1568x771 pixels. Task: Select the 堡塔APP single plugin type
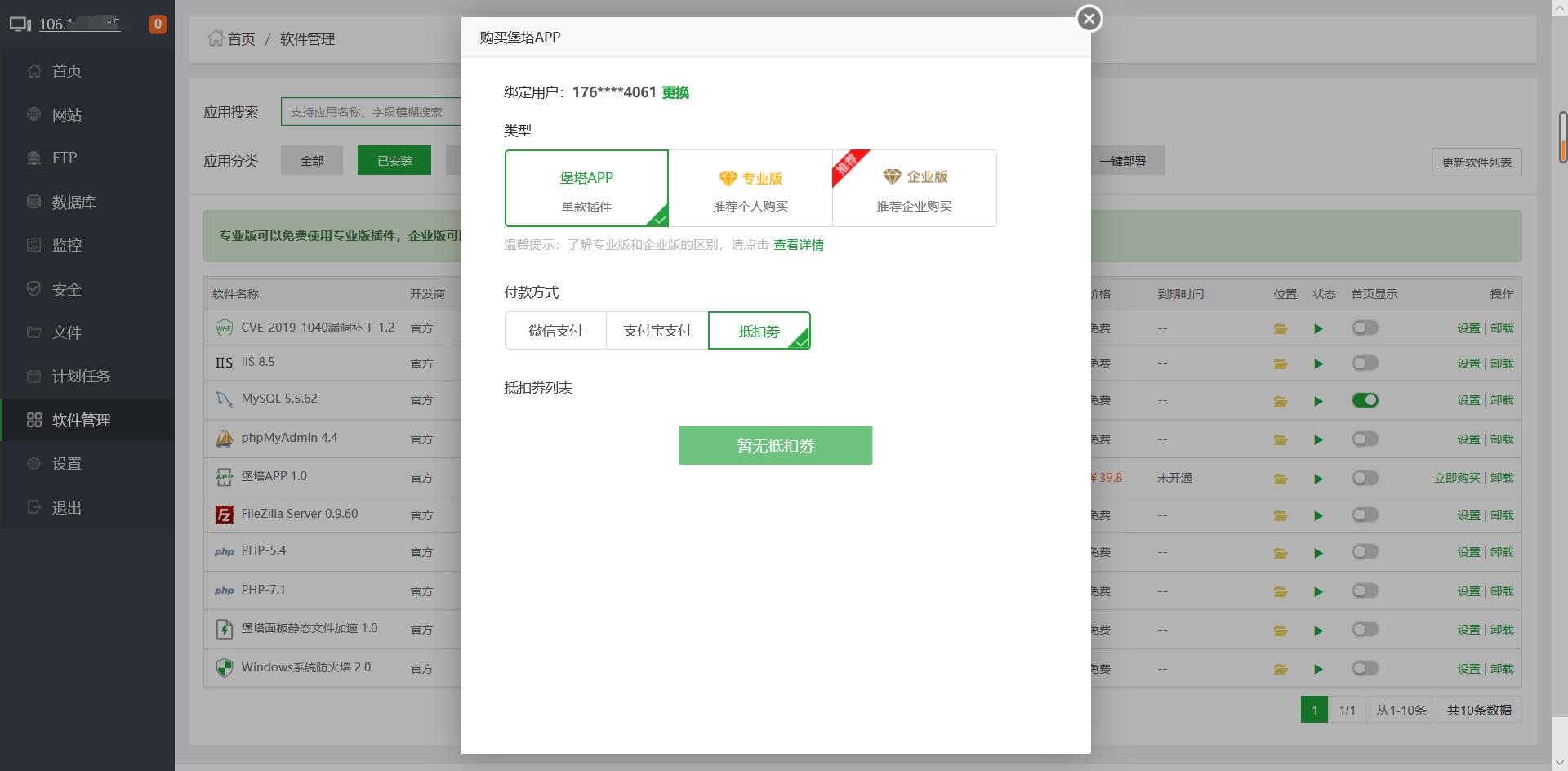pyautogui.click(x=586, y=188)
